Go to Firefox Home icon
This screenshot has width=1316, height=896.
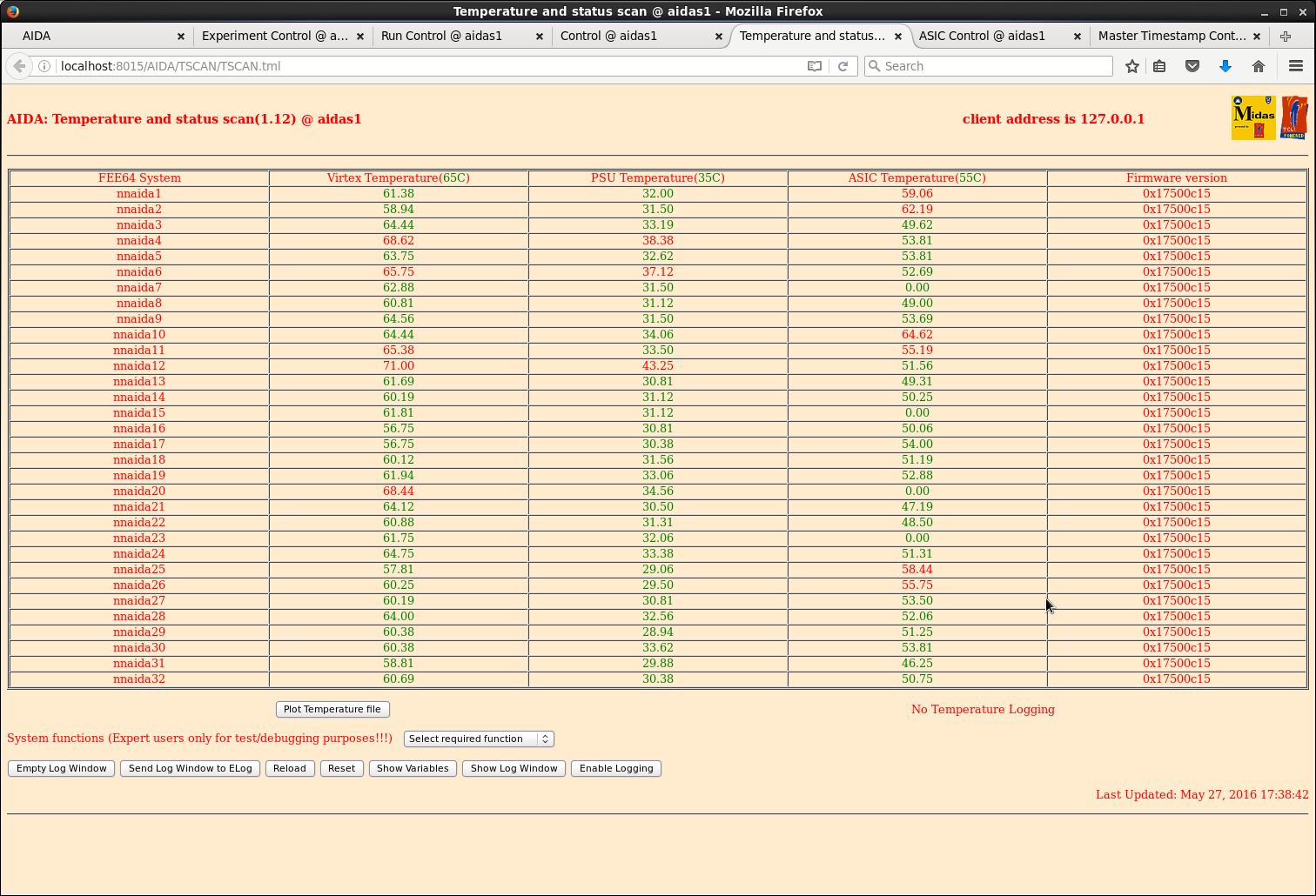coord(1259,66)
